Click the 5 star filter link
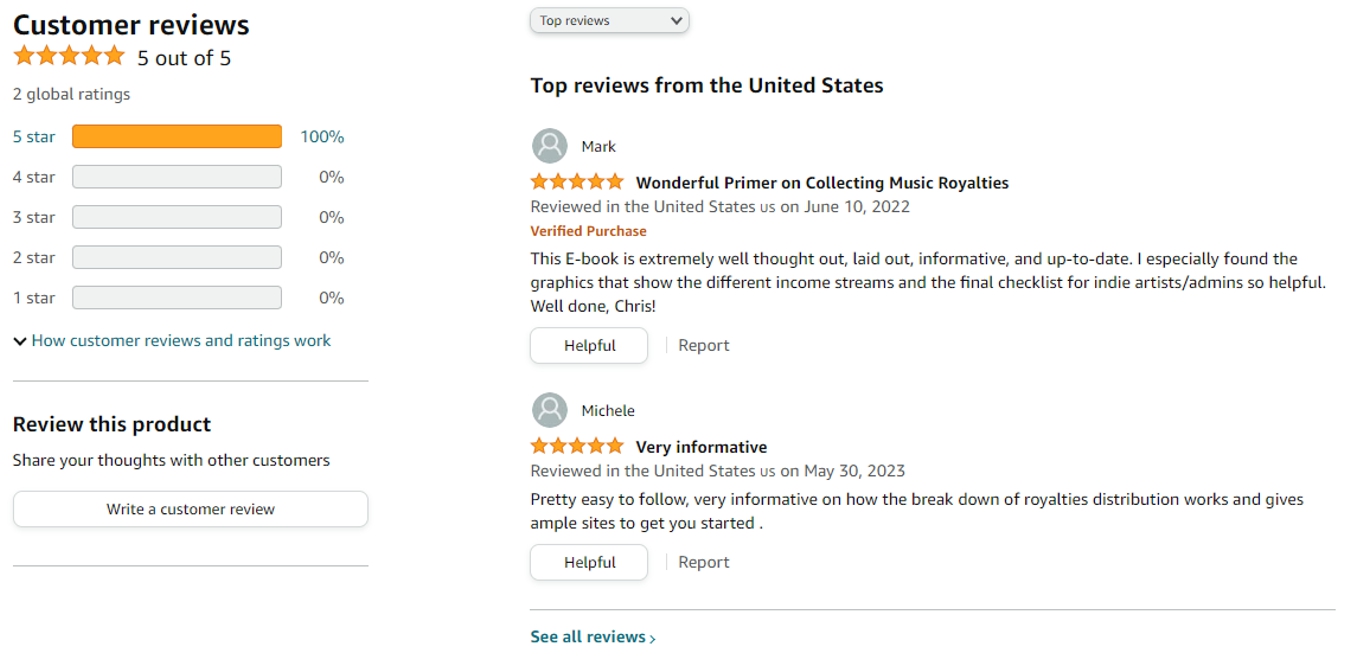 (34, 137)
